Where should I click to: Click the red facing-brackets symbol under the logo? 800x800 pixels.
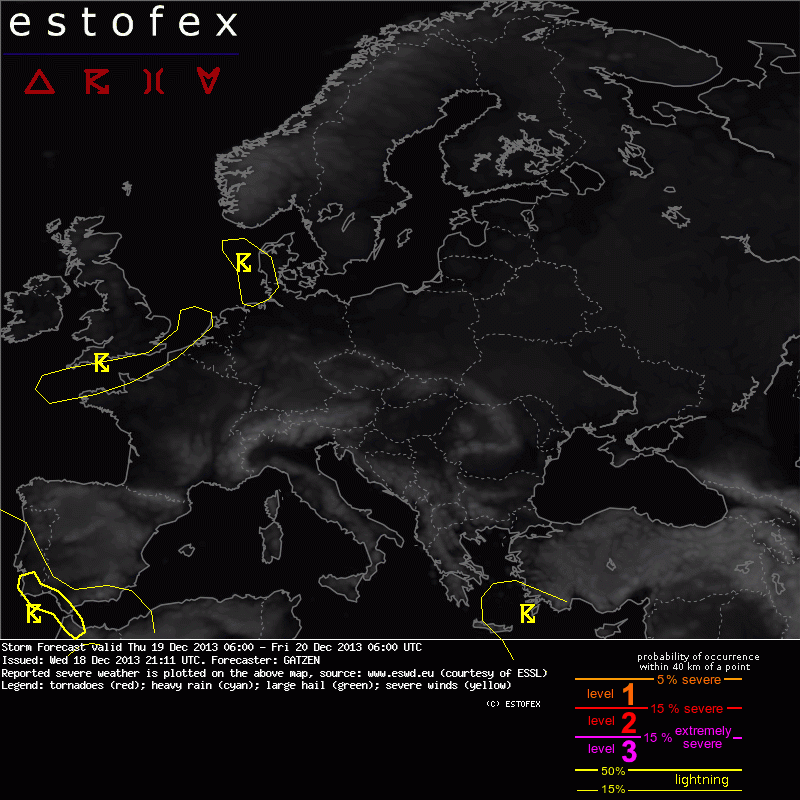tap(154, 82)
